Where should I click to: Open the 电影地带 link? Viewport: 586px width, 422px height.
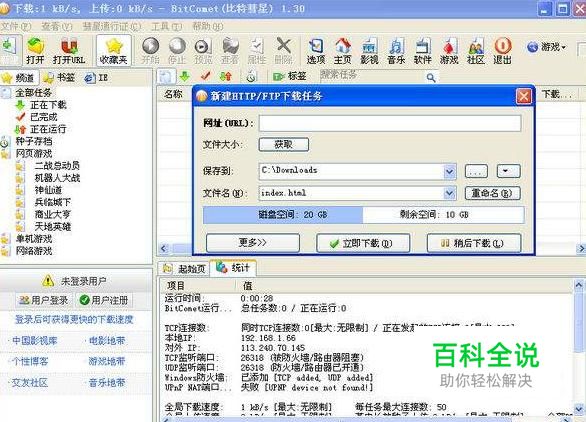[107, 341]
